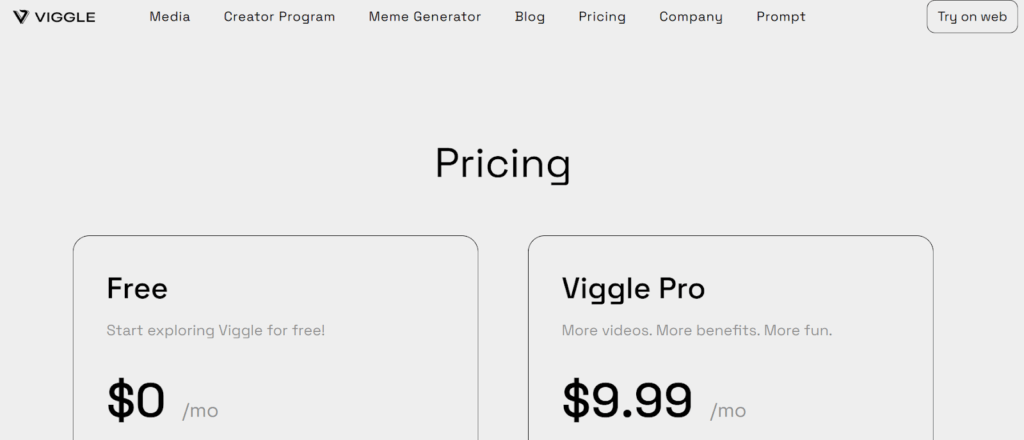Viewport: 1024px width, 440px height.
Task: Click the $0 price amount
Action: point(136,400)
